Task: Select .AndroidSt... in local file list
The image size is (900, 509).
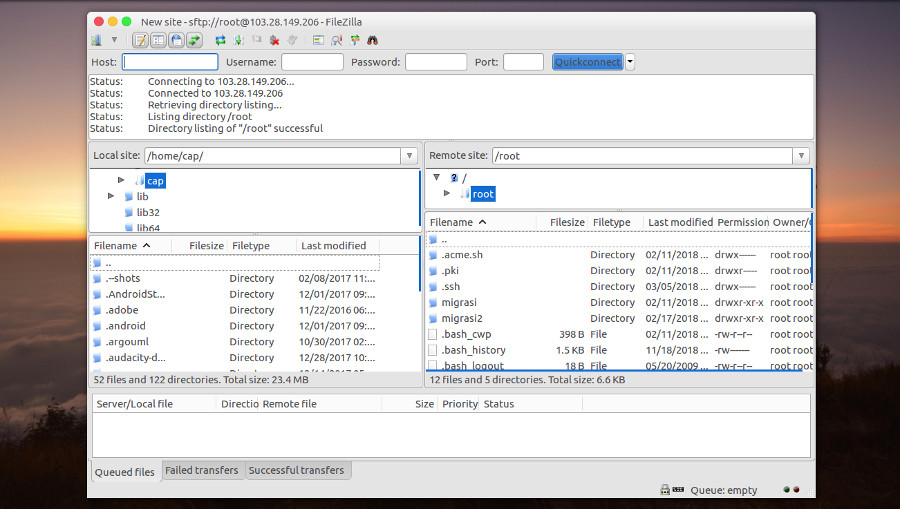Action: pyautogui.click(x=235, y=294)
